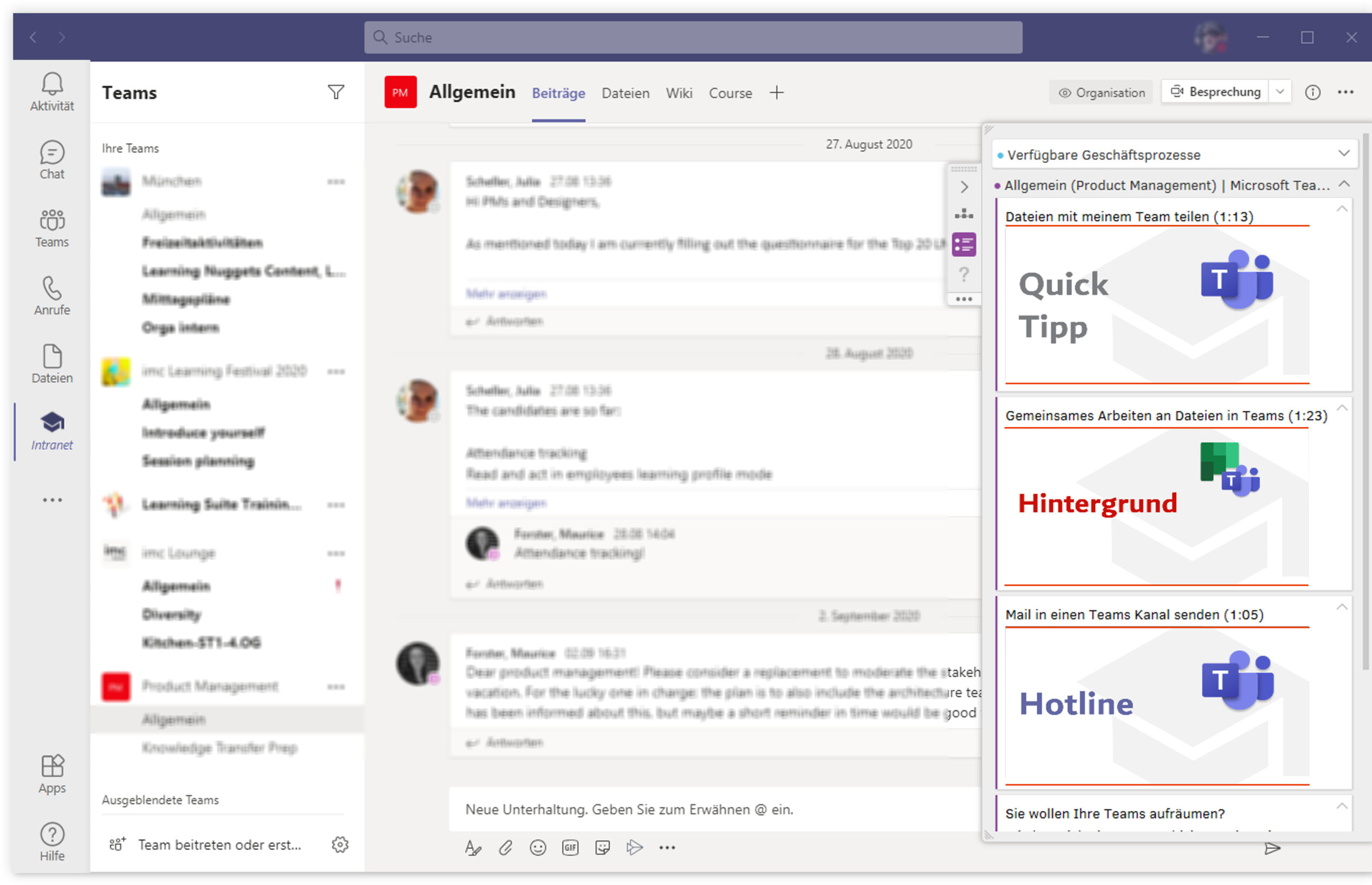Expand Verfügbare Geschäftsprozesse section
Viewport: 1372px width, 885px height.
(x=1345, y=153)
